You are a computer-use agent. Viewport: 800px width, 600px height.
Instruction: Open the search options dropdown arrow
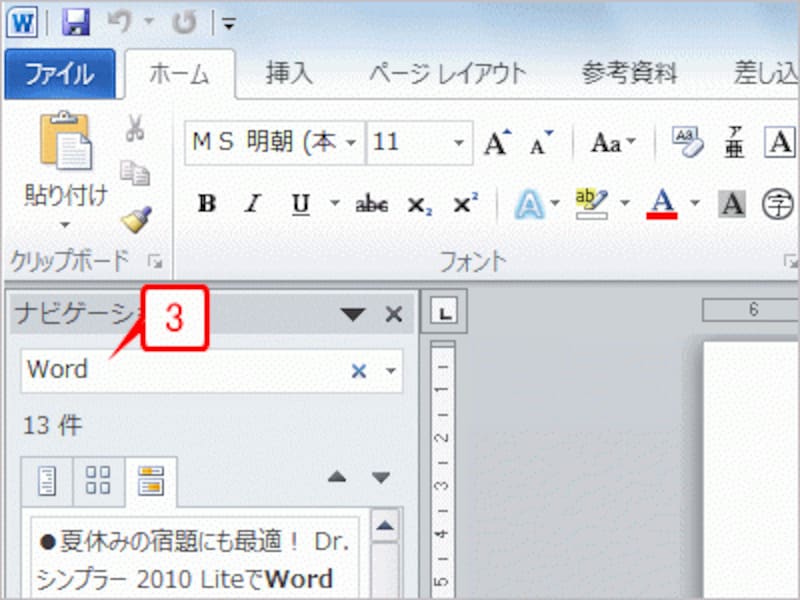click(391, 371)
